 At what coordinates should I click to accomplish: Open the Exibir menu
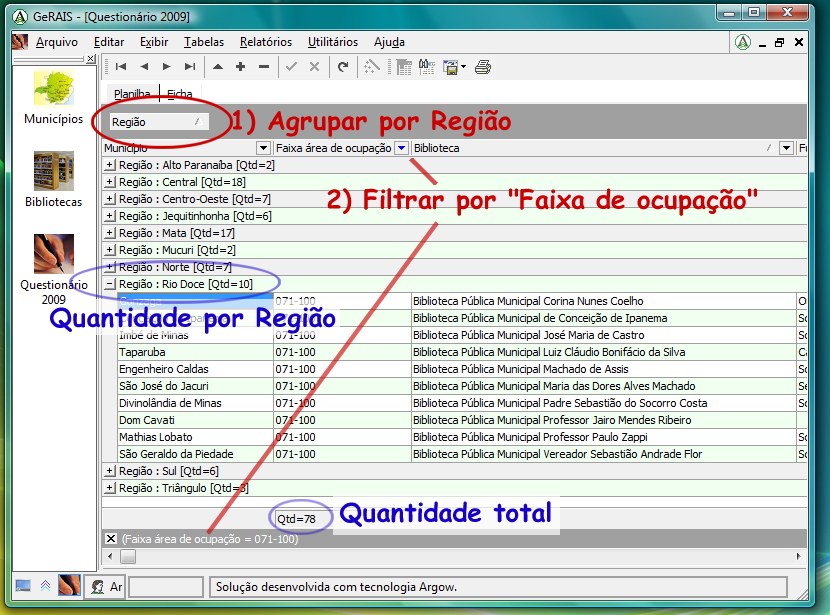(154, 42)
